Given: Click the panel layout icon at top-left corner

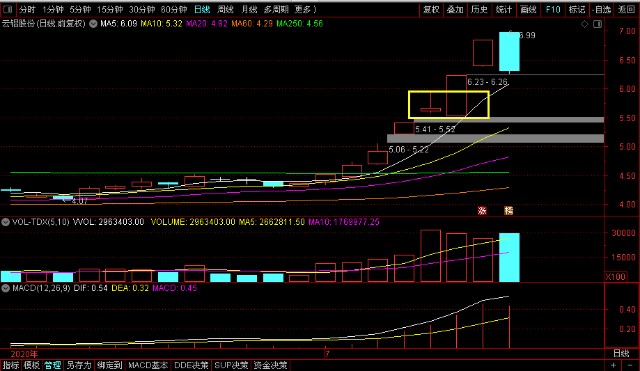Looking at the screenshot, I should click(x=7, y=9).
